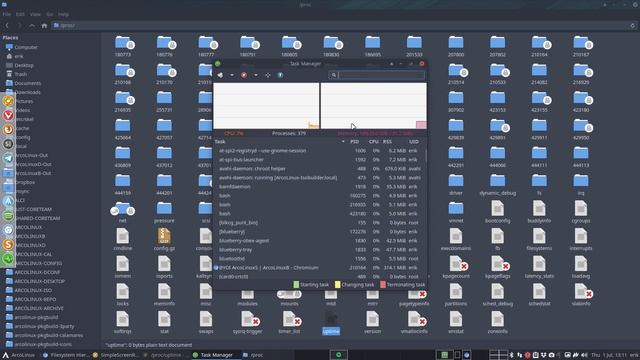Open the dropdown arrow beside the execute-task icon
This screenshot has width=640, height=360.
point(232,75)
